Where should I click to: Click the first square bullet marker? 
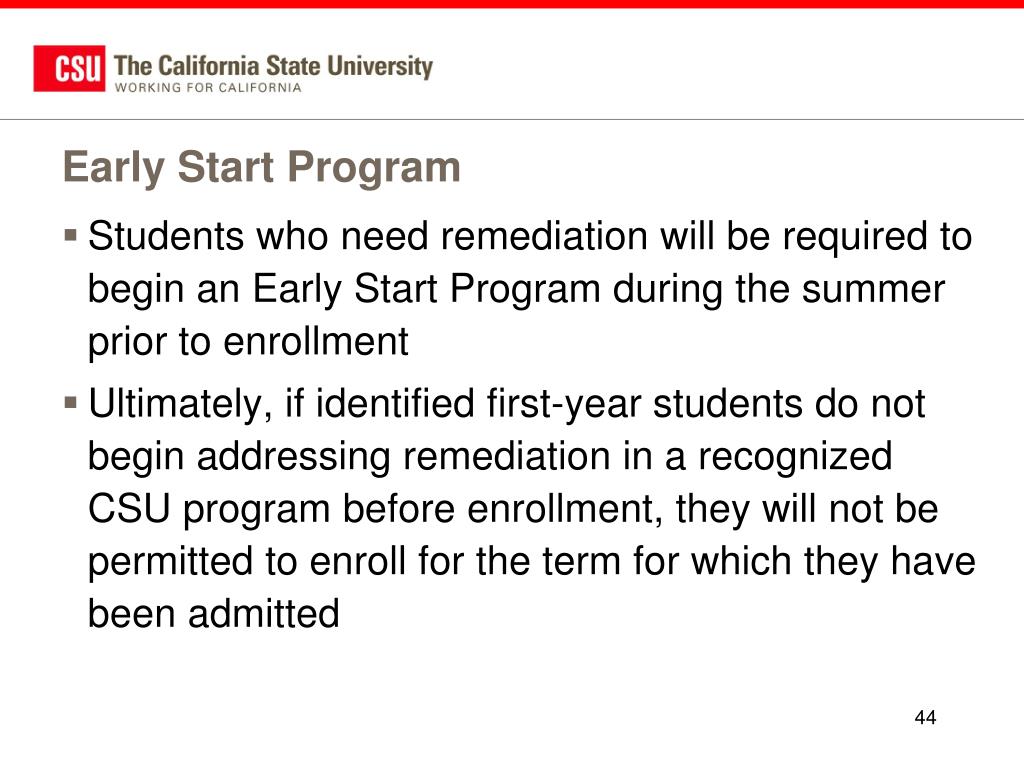pyautogui.click(x=71, y=234)
